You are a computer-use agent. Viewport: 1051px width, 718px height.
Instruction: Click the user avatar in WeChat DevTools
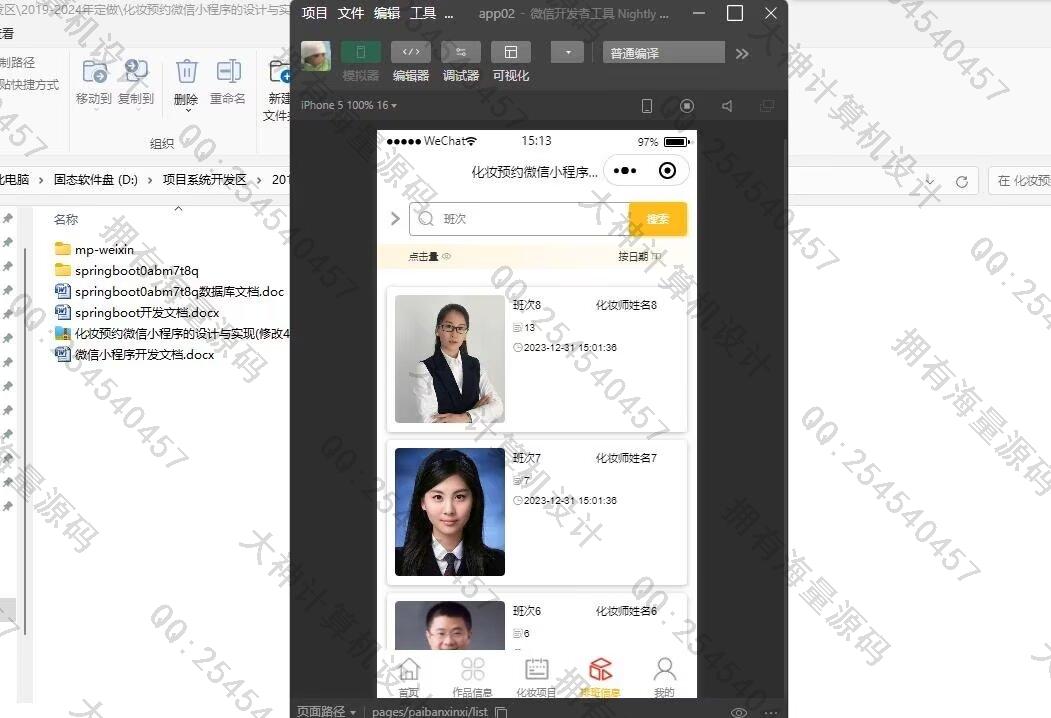(x=316, y=56)
